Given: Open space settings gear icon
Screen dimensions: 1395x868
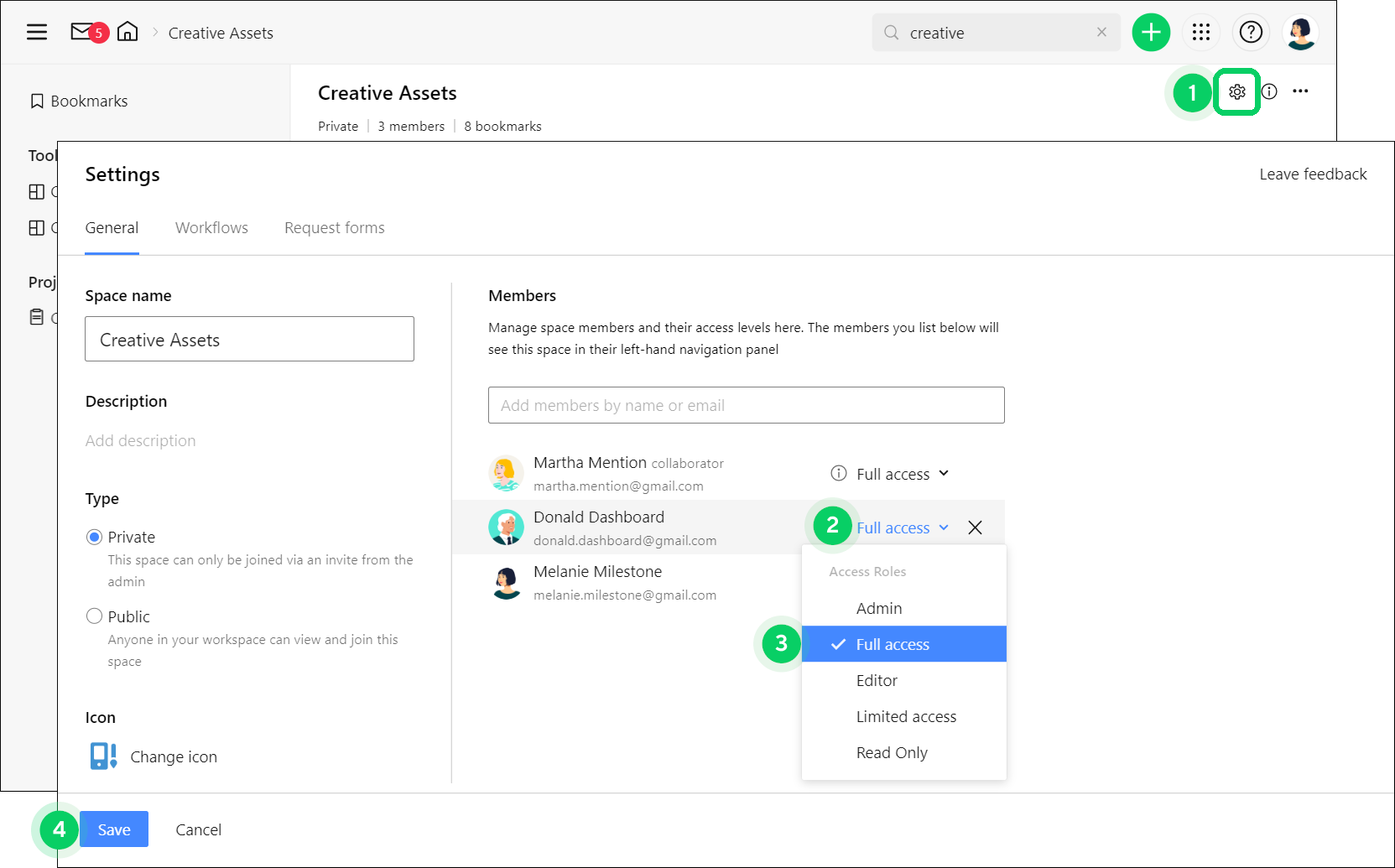Looking at the screenshot, I should tap(1237, 91).
